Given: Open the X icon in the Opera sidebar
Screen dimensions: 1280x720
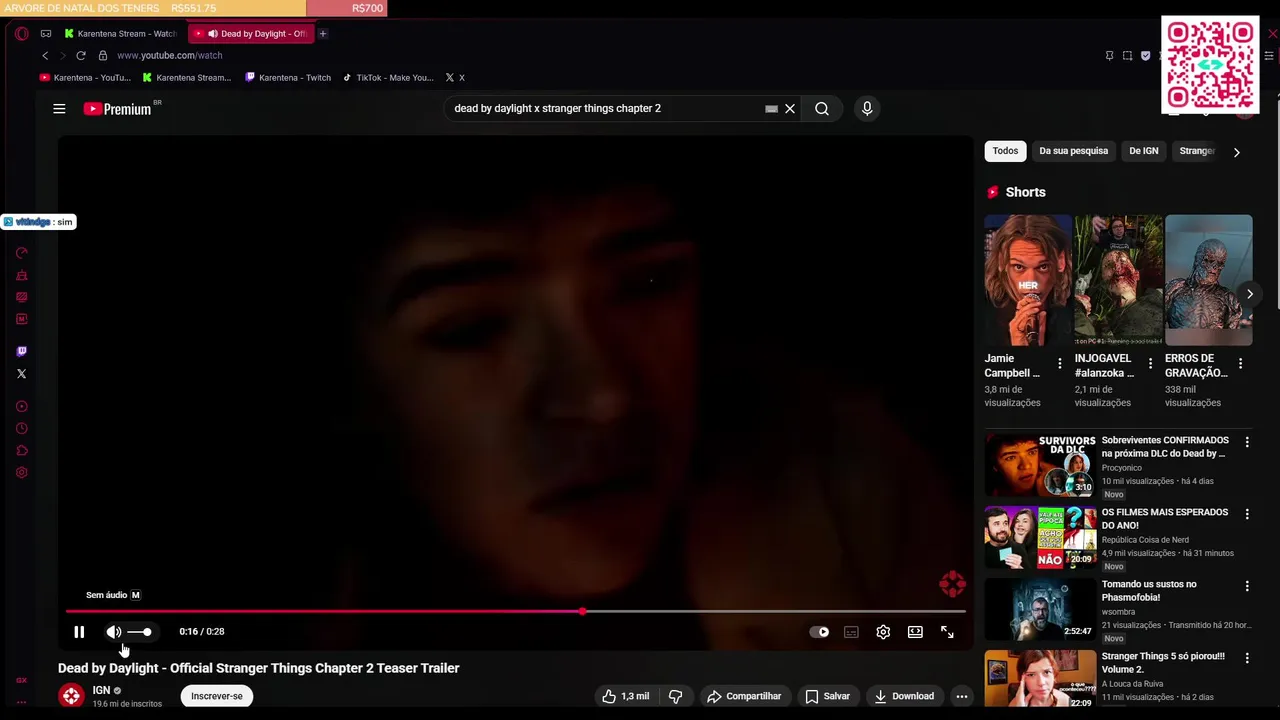Looking at the screenshot, I should point(22,374).
